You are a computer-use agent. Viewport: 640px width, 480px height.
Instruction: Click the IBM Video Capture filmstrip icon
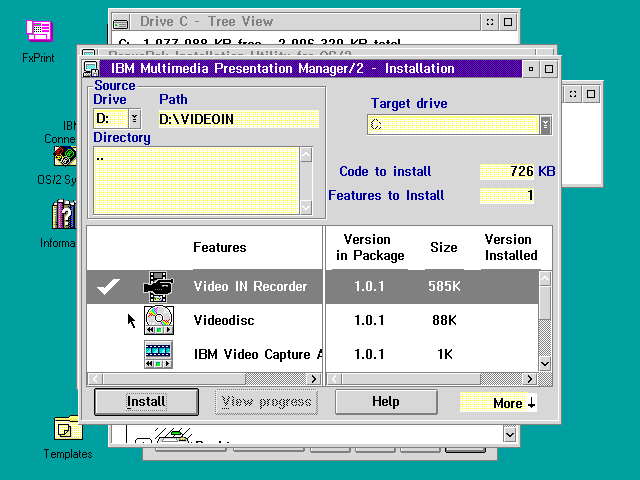pos(158,354)
